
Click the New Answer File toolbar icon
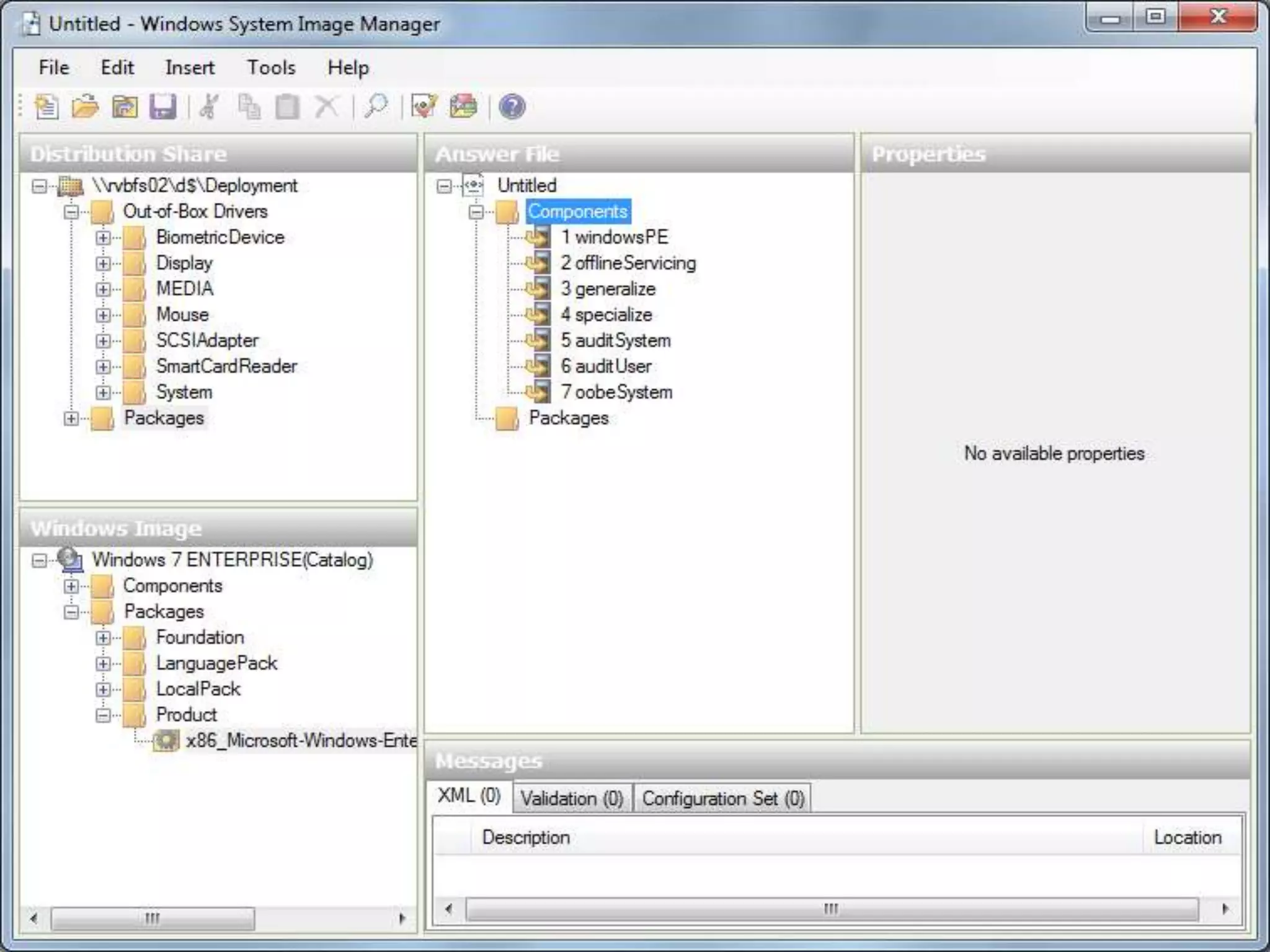tap(47, 107)
